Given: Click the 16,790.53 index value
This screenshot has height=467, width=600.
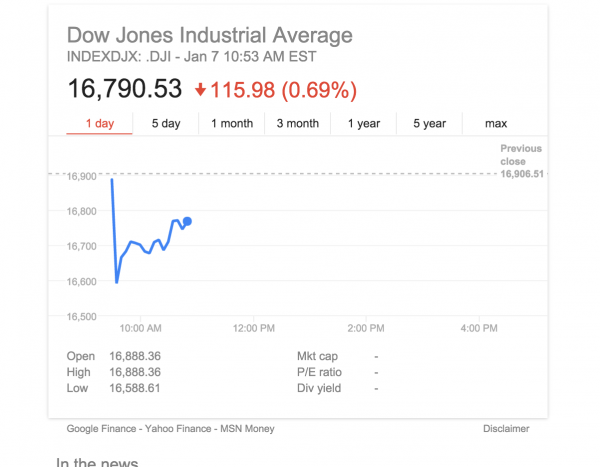Looking at the screenshot, I should [124, 89].
